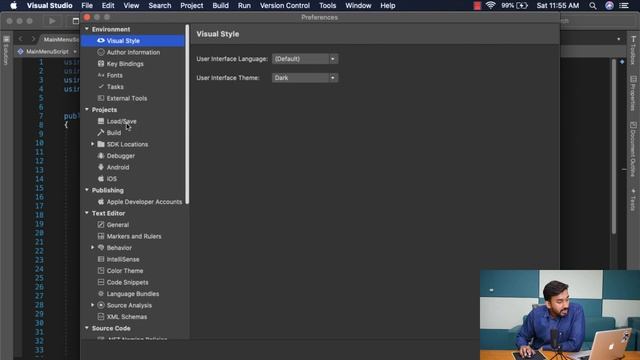Click the Run play button in main toolbar
This screenshot has height=360, width=640.
[x=52, y=20]
